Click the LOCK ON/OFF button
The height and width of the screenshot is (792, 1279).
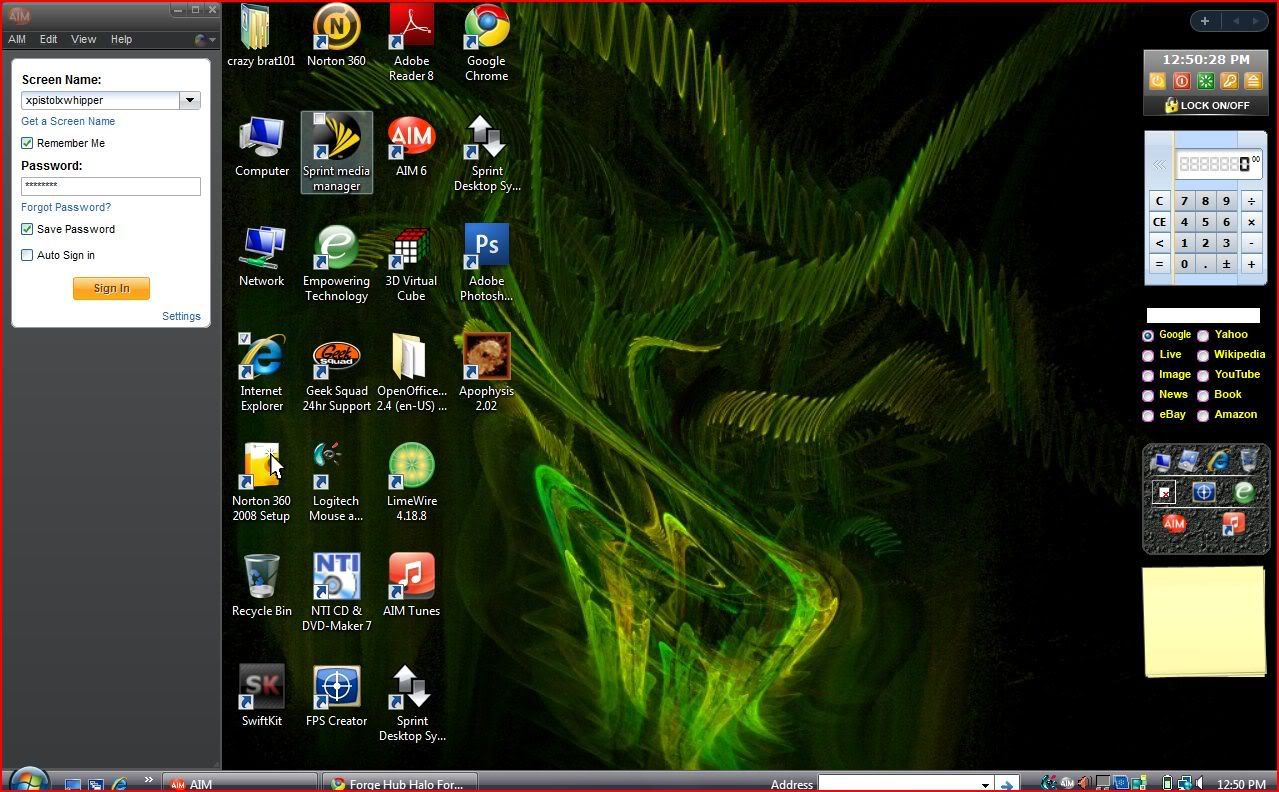pos(1206,105)
